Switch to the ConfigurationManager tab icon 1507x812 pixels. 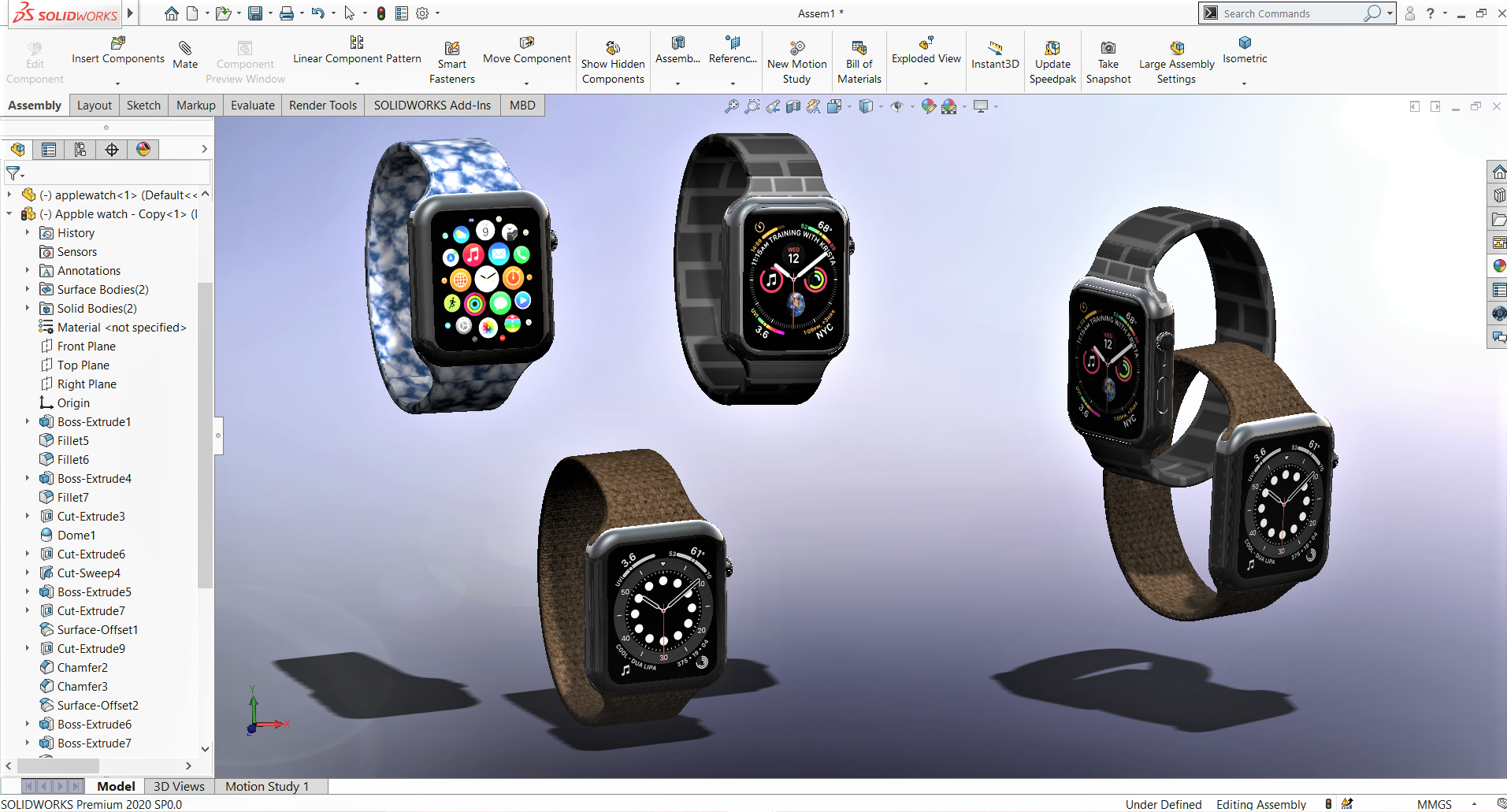point(80,150)
